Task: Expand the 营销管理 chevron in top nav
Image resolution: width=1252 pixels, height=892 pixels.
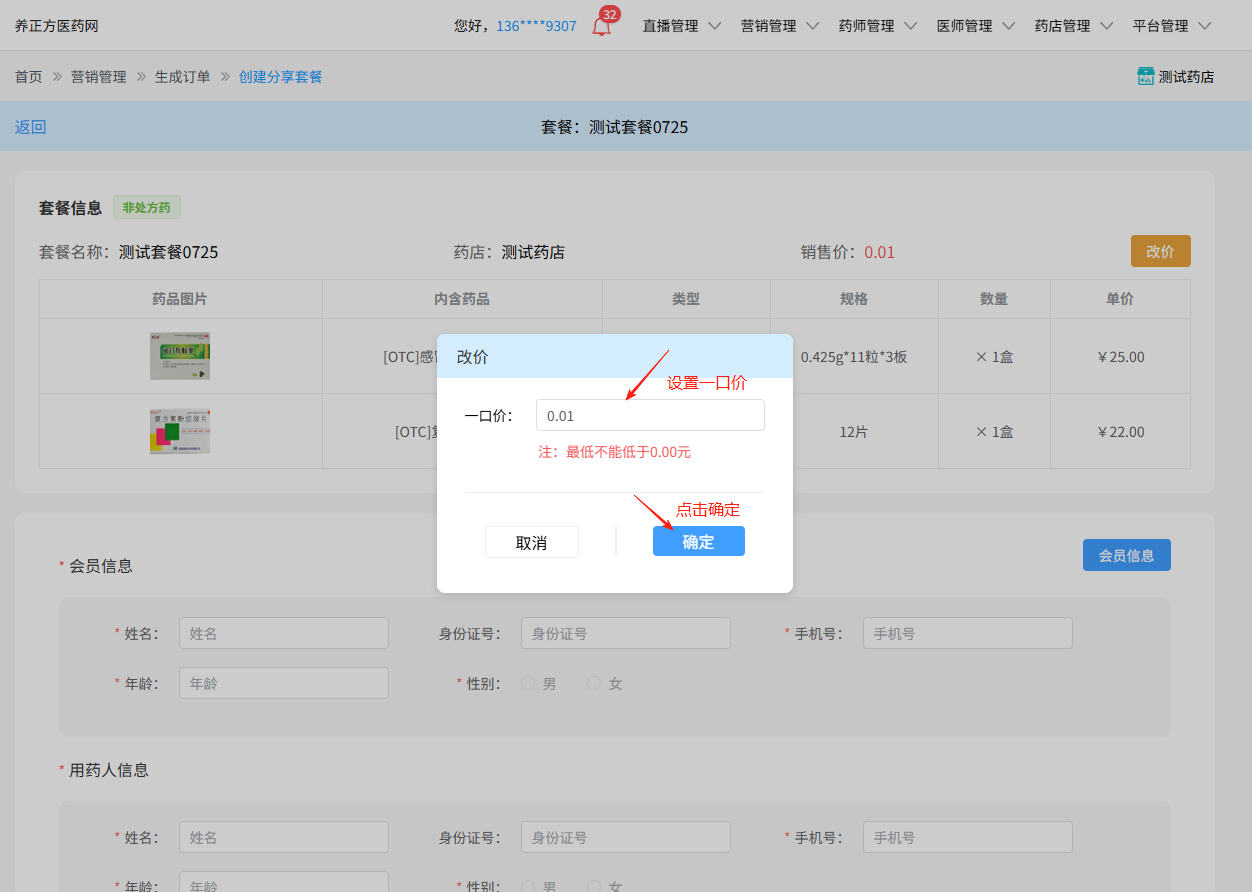Action: point(812,26)
